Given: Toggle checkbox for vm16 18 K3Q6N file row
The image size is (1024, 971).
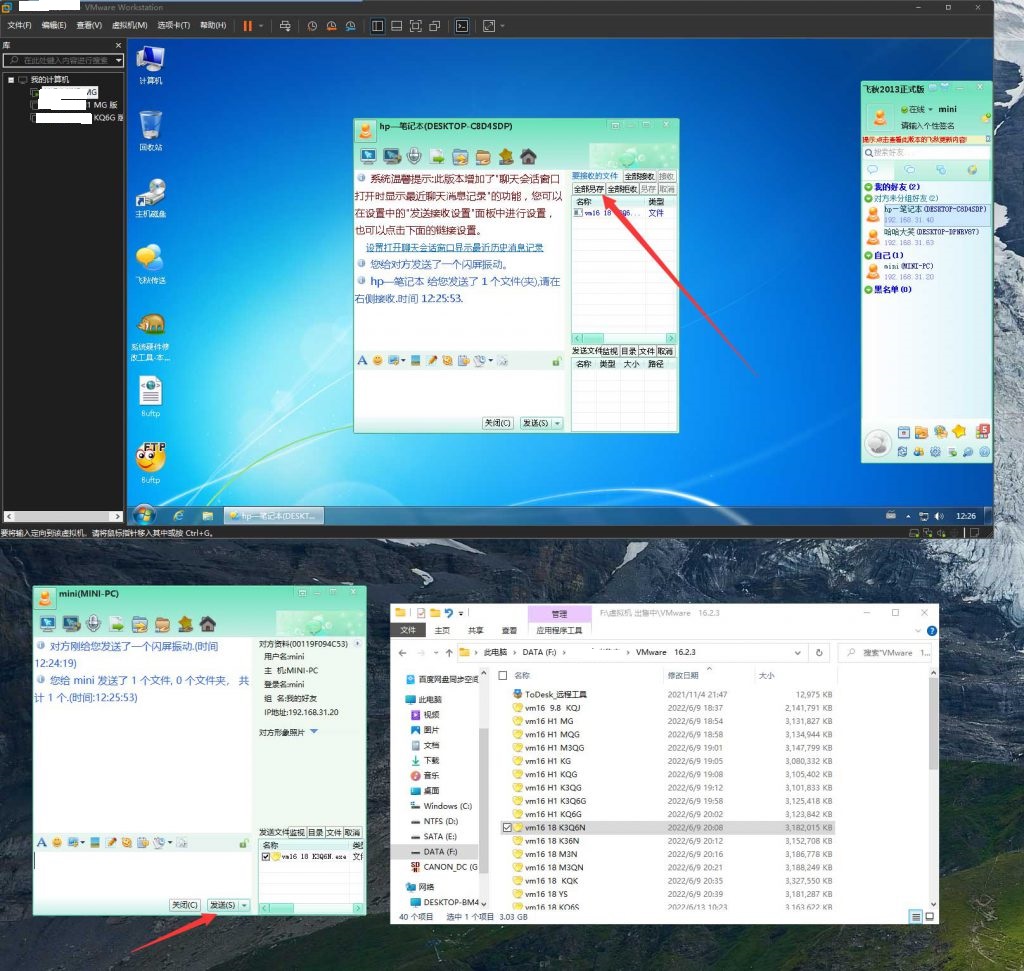Looking at the screenshot, I should tap(507, 828).
